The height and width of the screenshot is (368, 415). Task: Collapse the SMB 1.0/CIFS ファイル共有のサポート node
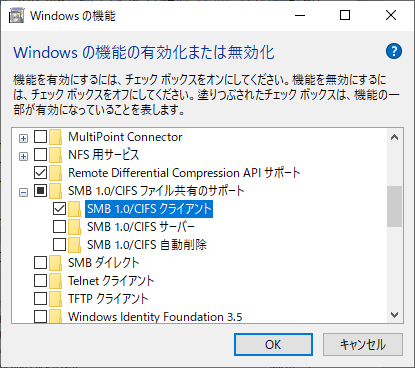23,192
